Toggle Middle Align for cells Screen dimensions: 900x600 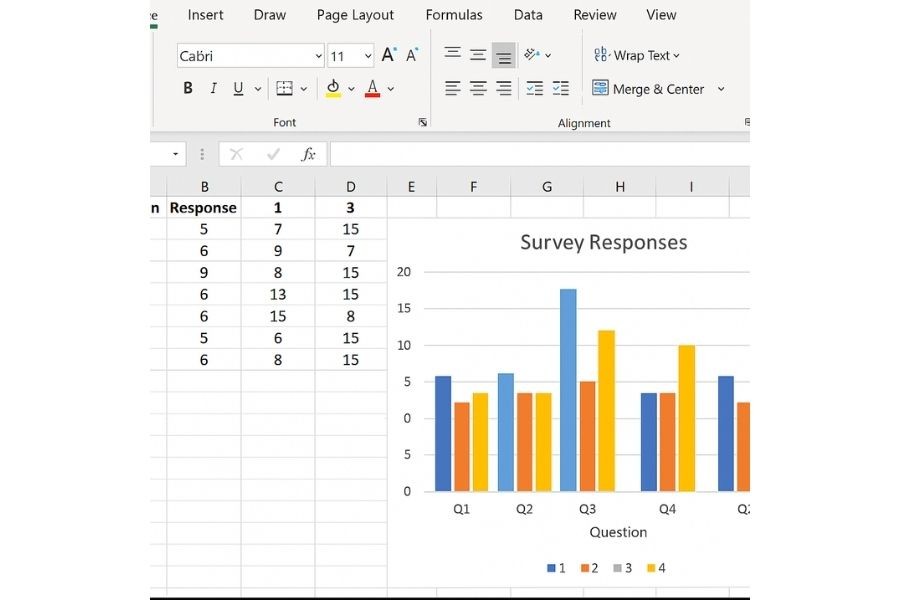pyautogui.click(x=478, y=55)
